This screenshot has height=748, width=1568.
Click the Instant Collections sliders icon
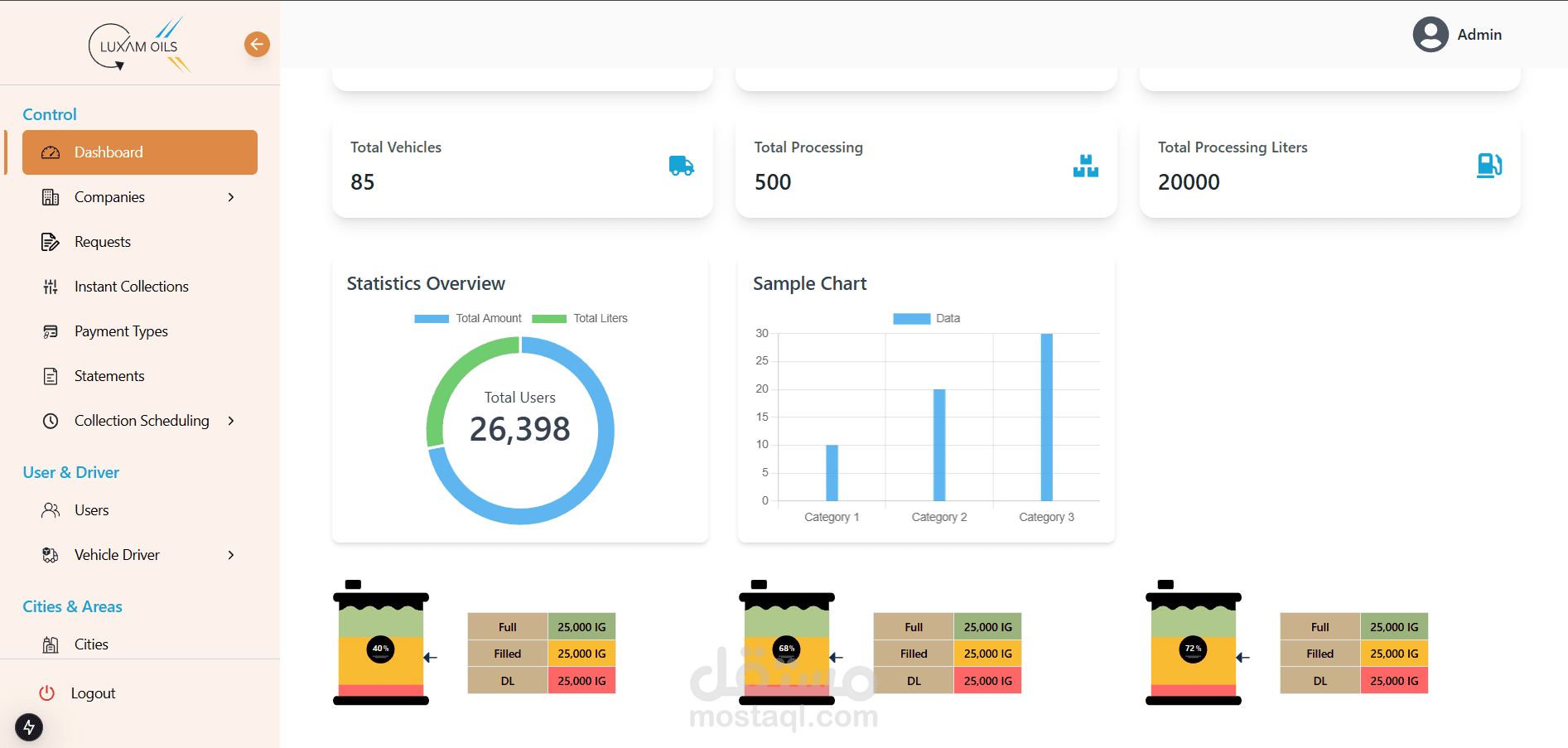(x=51, y=287)
